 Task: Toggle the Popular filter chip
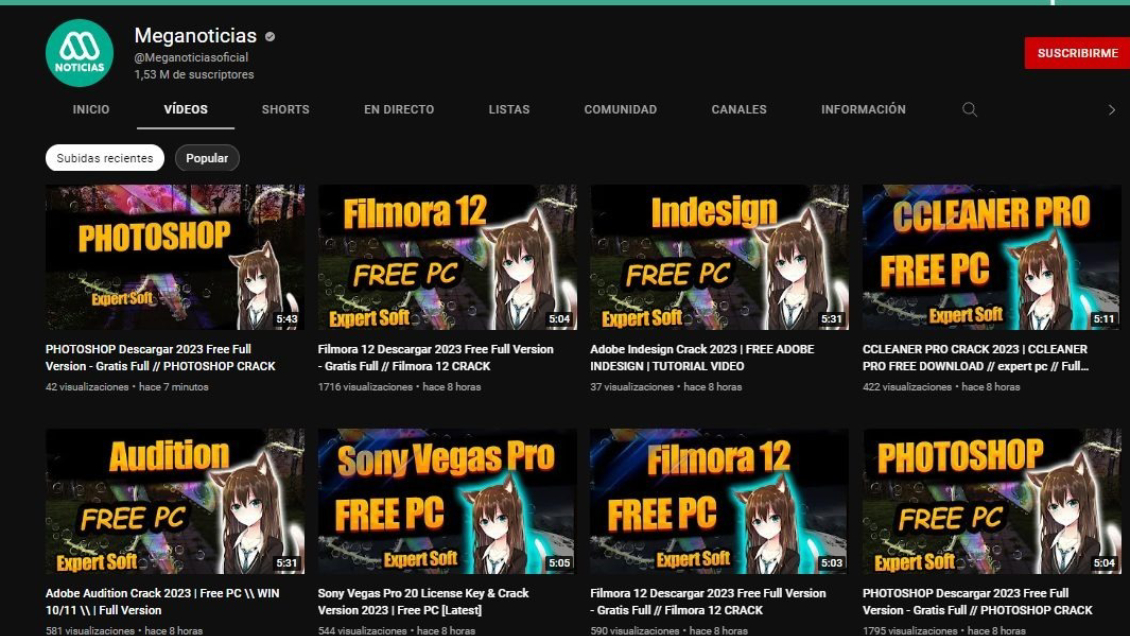(207, 157)
